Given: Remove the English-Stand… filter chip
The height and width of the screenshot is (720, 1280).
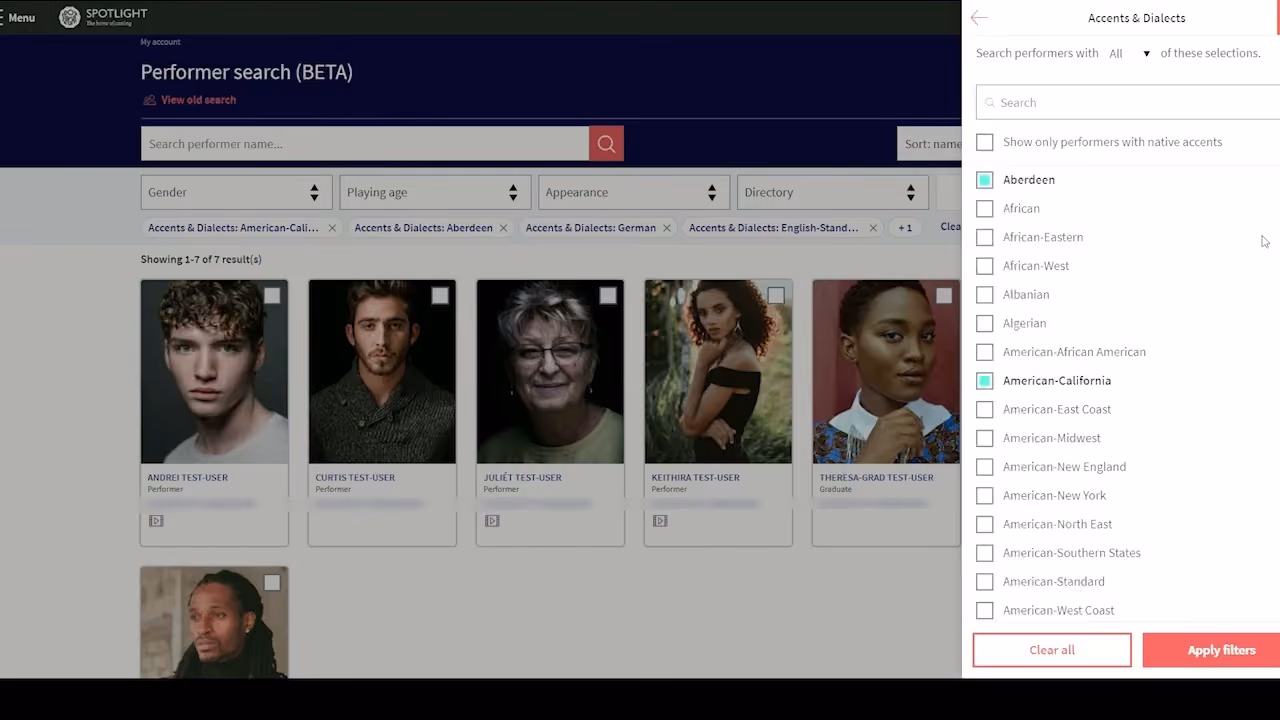Looking at the screenshot, I should [873, 228].
